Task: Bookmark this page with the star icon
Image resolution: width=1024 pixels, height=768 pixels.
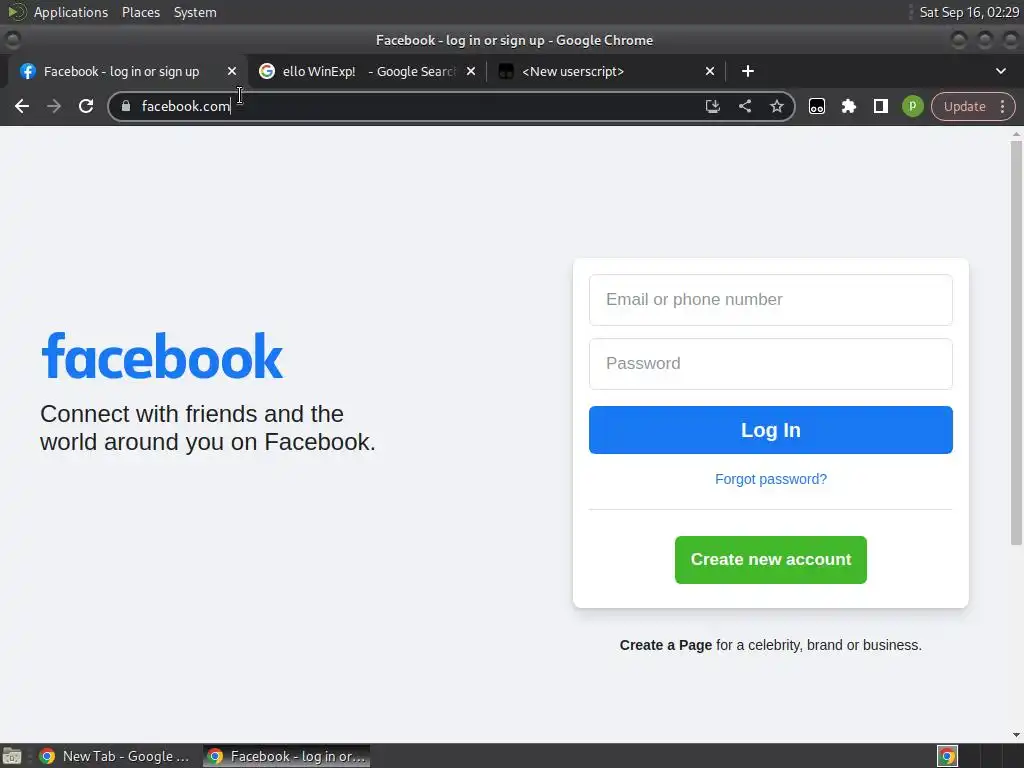Action: pyautogui.click(x=776, y=106)
